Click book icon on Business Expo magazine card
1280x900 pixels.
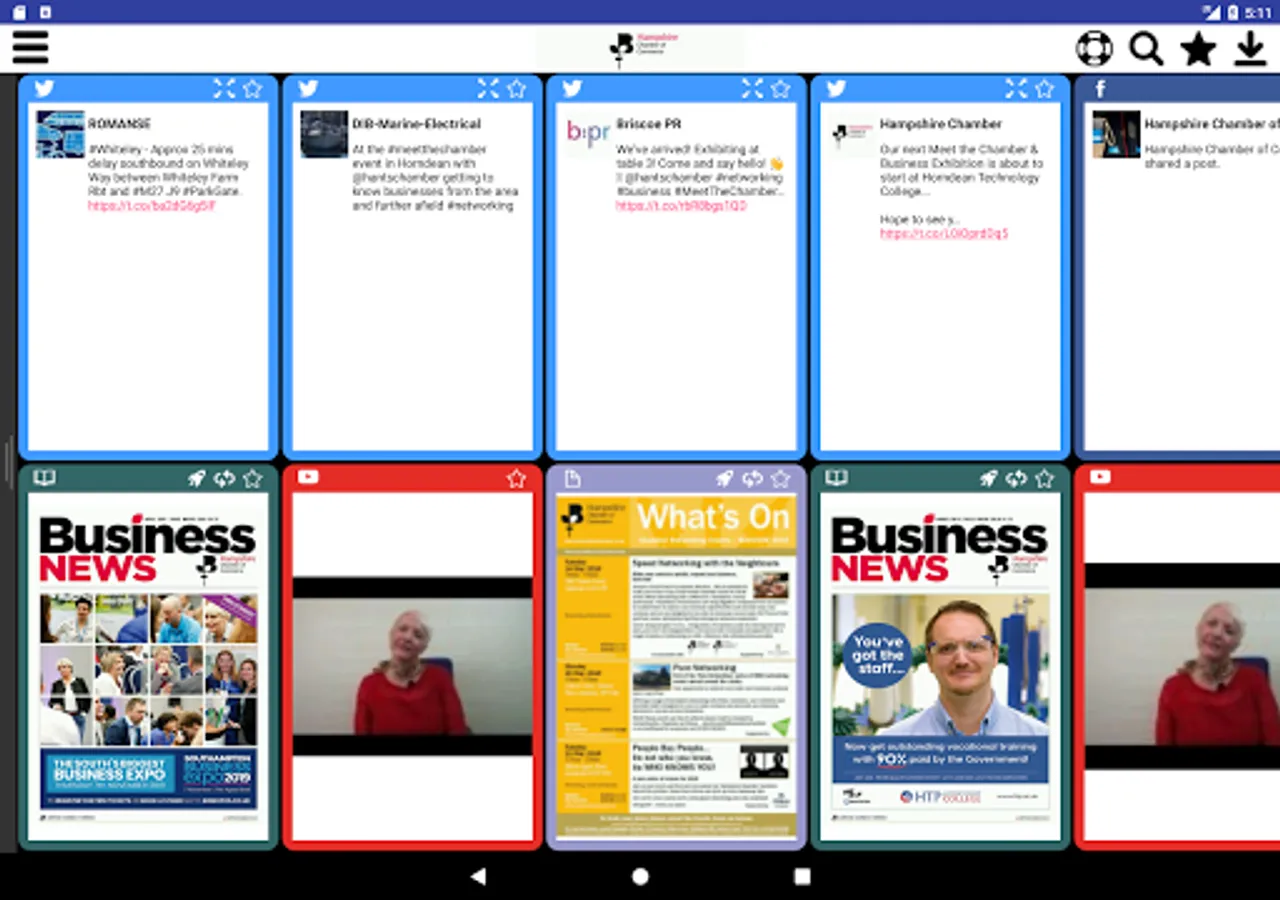pos(44,477)
